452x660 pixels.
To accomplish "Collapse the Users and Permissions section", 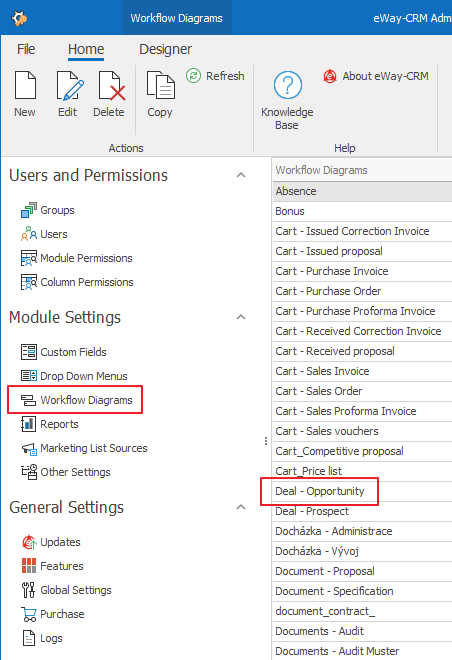I will (x=241, y=175).
